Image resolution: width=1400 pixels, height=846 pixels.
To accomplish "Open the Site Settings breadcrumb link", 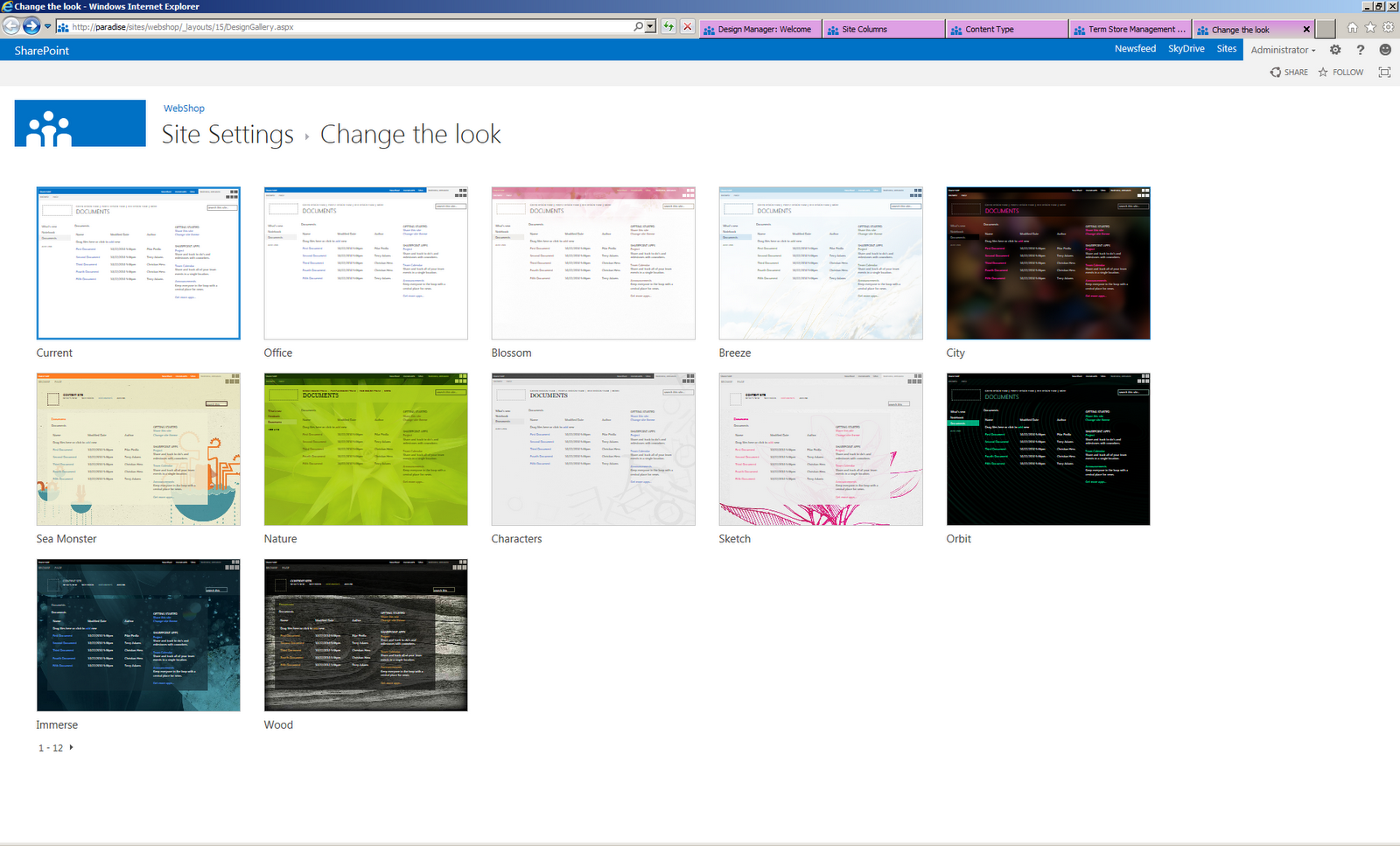I will pos(227,135).
